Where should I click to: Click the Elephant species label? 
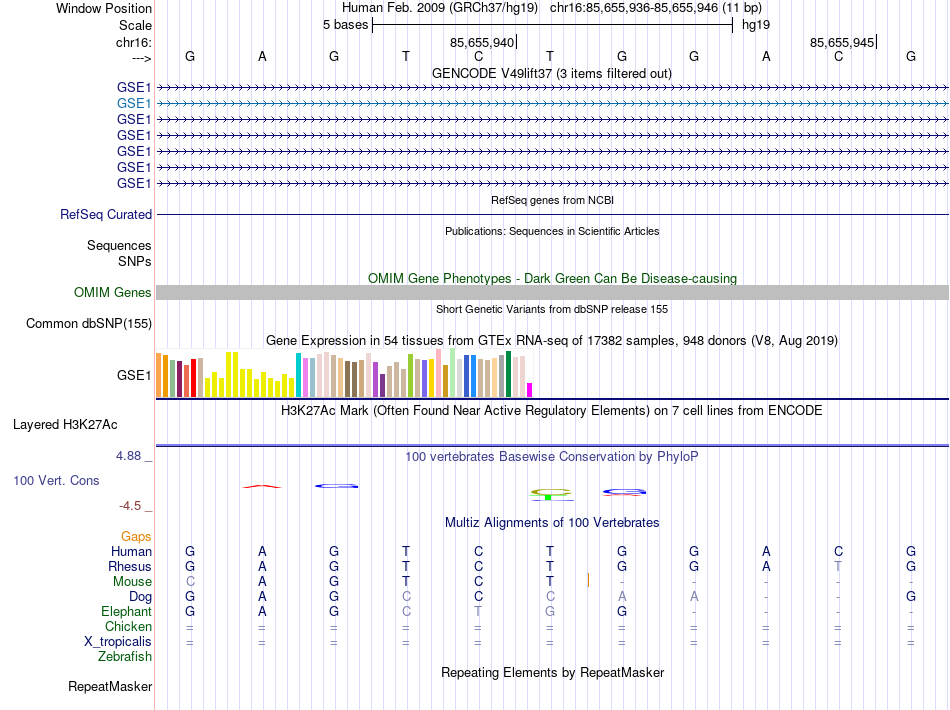point(126,611)
